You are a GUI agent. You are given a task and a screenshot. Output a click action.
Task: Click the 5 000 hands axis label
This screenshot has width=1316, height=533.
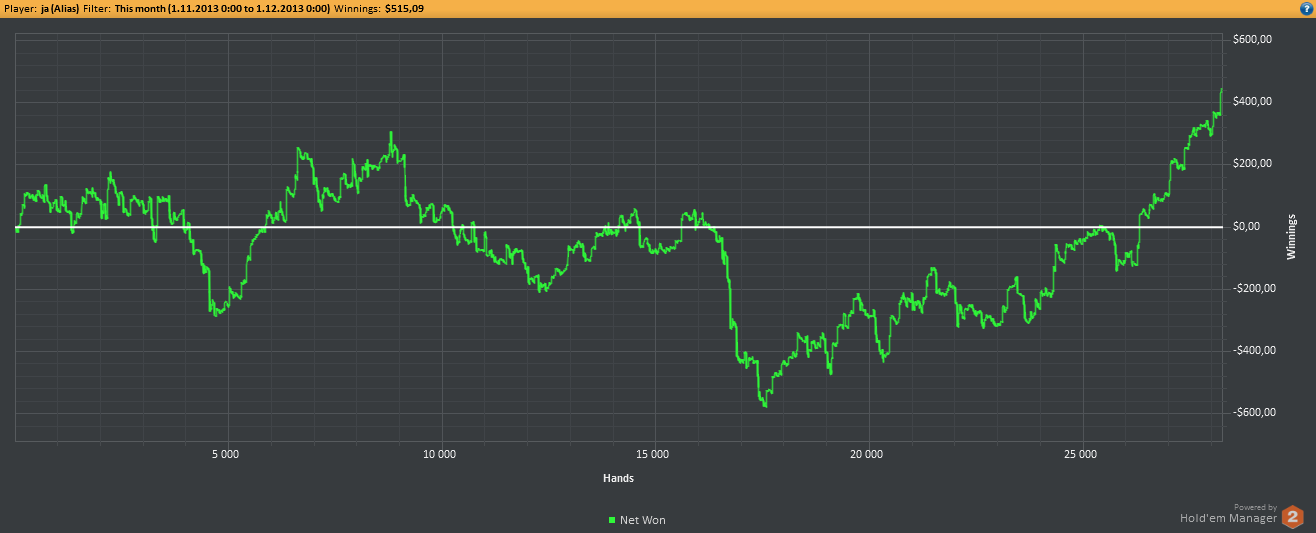tap(227, 454)
